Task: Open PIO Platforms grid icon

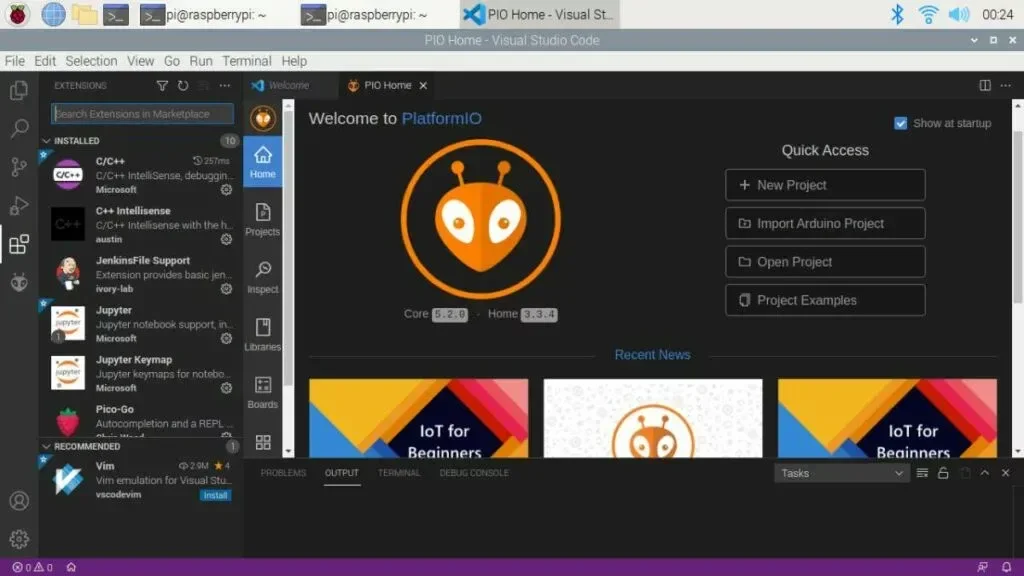Action: pyautogui.click(x=263, y=442)
